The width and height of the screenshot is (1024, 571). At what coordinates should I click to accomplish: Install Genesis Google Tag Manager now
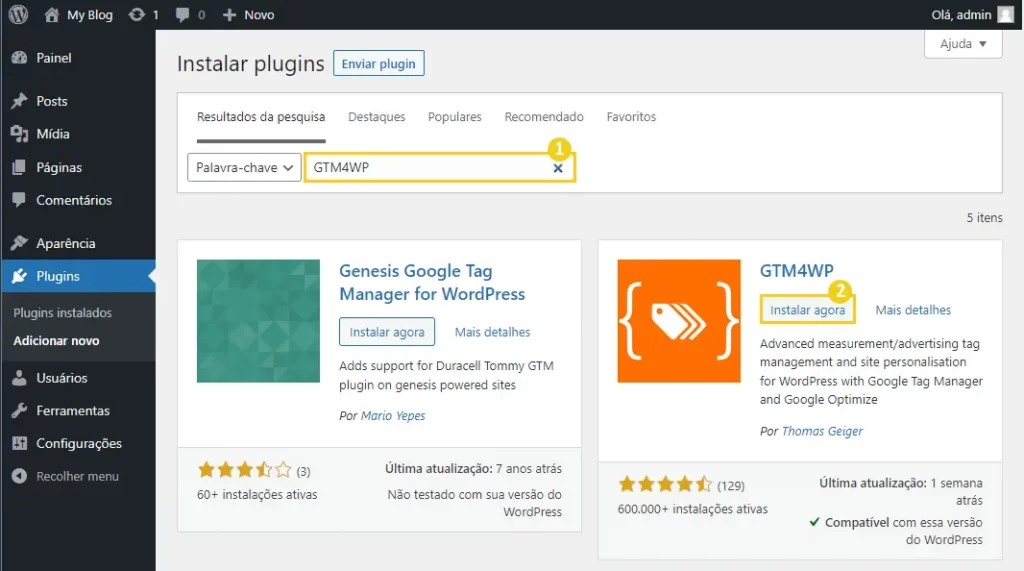pyautogui.click(x=387, y=332)
